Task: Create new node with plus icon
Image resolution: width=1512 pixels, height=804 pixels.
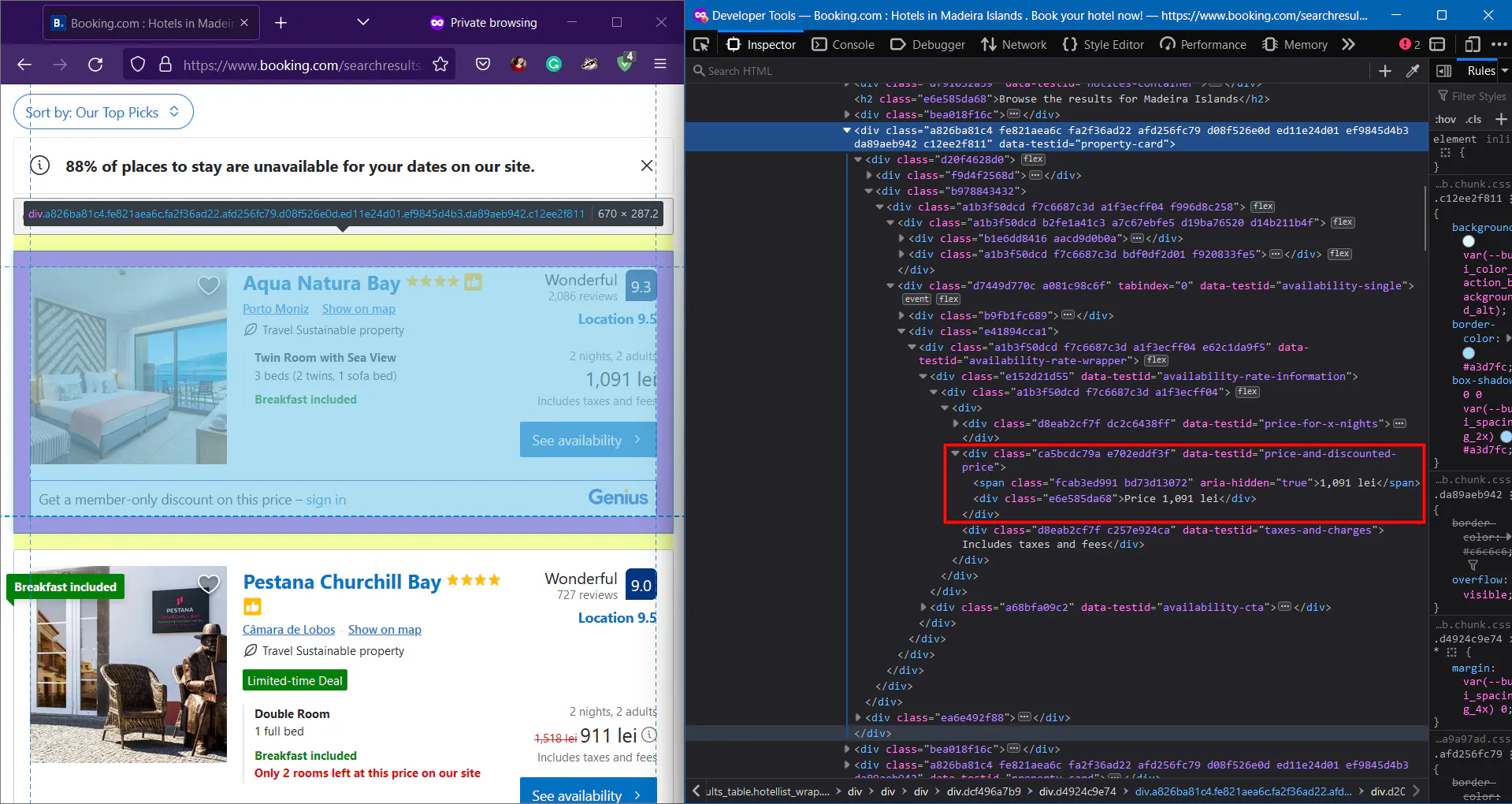Action: [1385, 71]
